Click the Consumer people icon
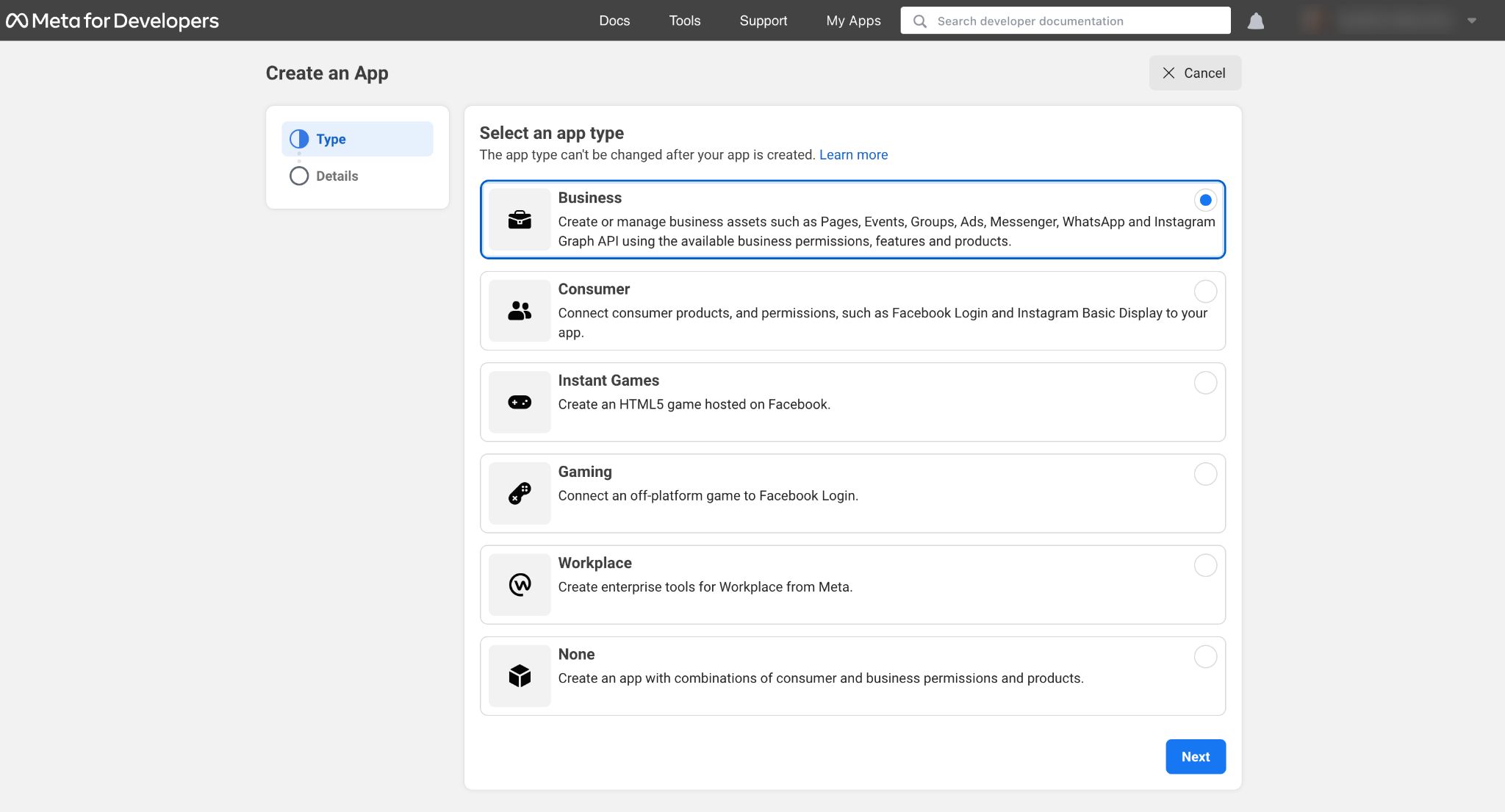This screenshot has height=812, width=1505. [520, 311]
